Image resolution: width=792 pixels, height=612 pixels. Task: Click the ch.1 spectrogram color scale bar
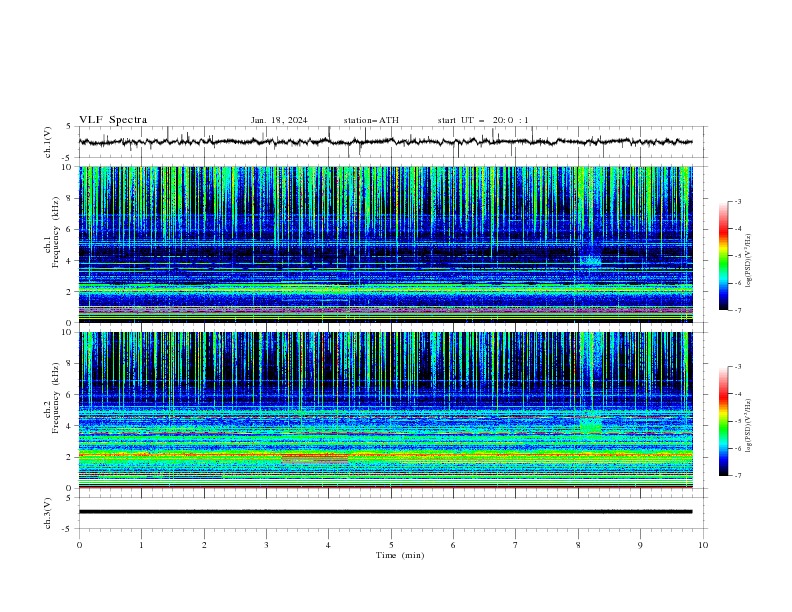click(x=723, y=256)
